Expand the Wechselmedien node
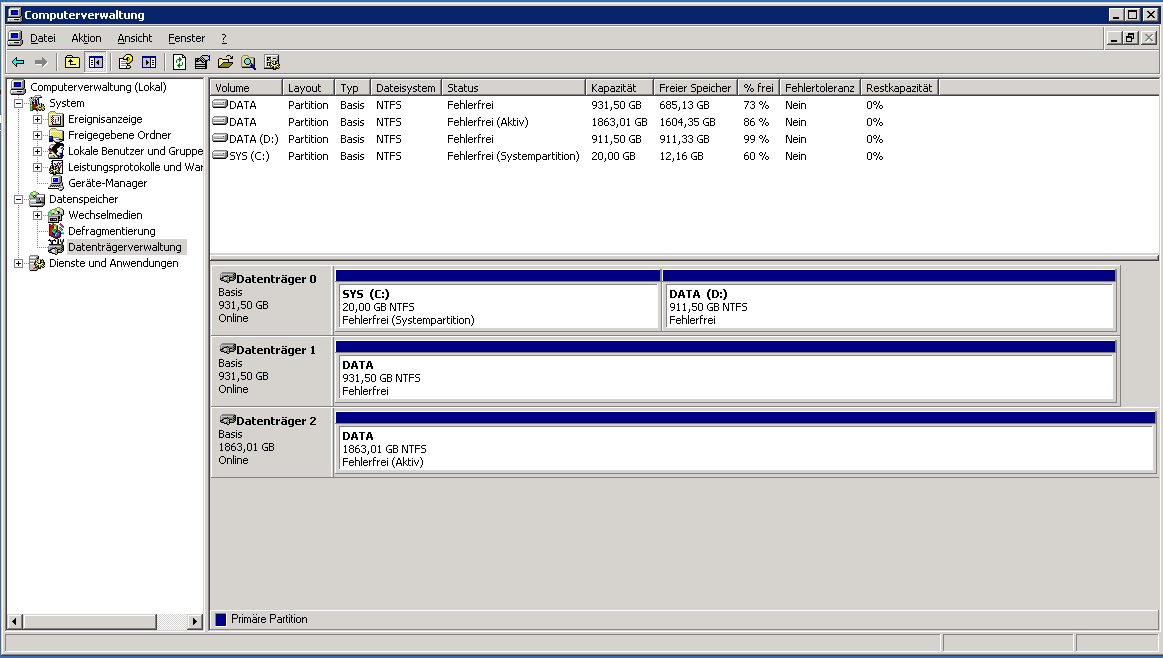 (x=37, y=215)
